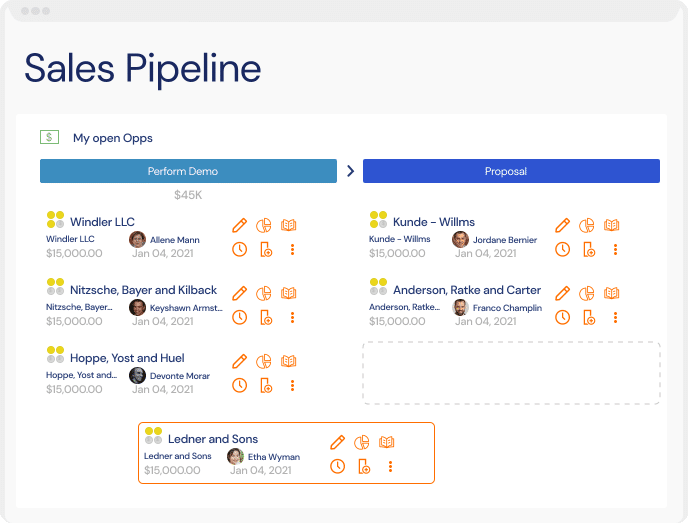The height and width of the screenshot is (523, 688).
Task: Click book icon for Anderson, Ratke and Carter
Action: (611, 293)
